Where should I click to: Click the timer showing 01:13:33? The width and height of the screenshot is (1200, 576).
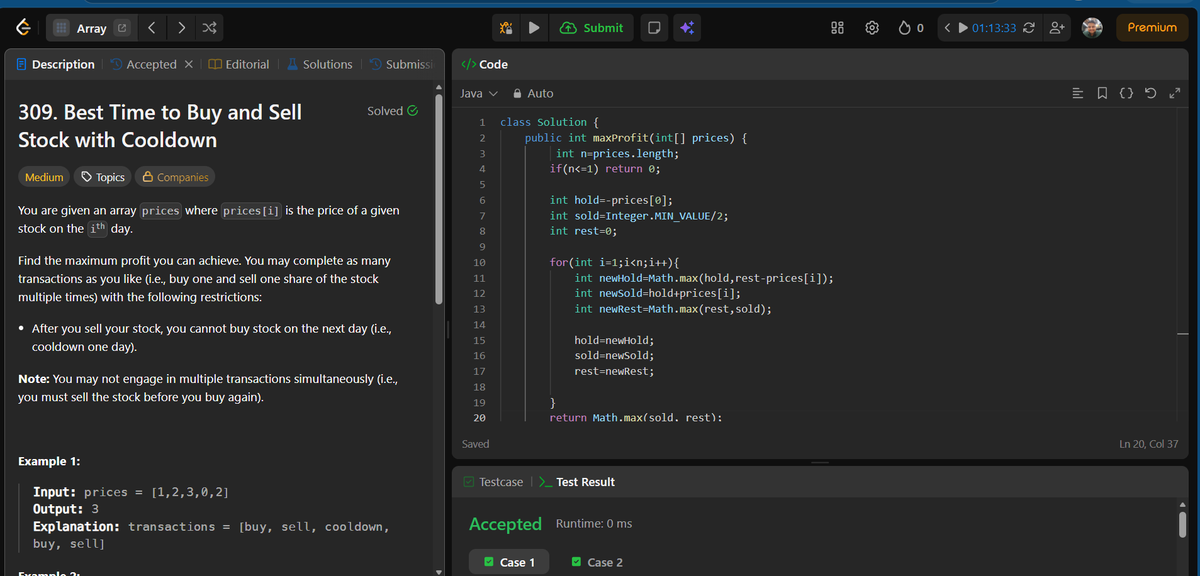[x=995, y=28]
